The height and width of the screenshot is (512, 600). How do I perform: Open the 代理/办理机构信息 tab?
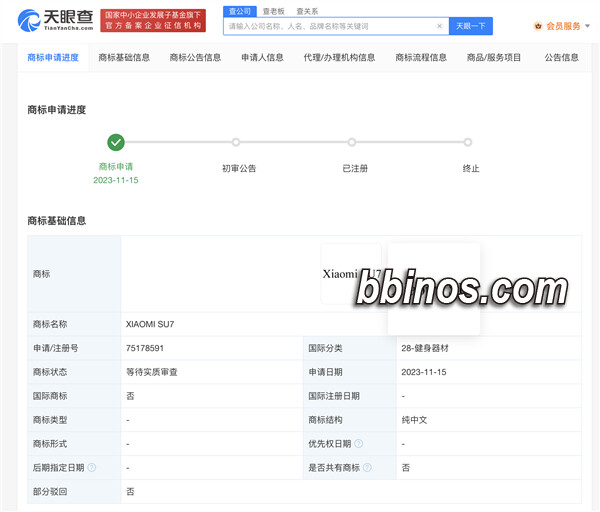point(339,58)
